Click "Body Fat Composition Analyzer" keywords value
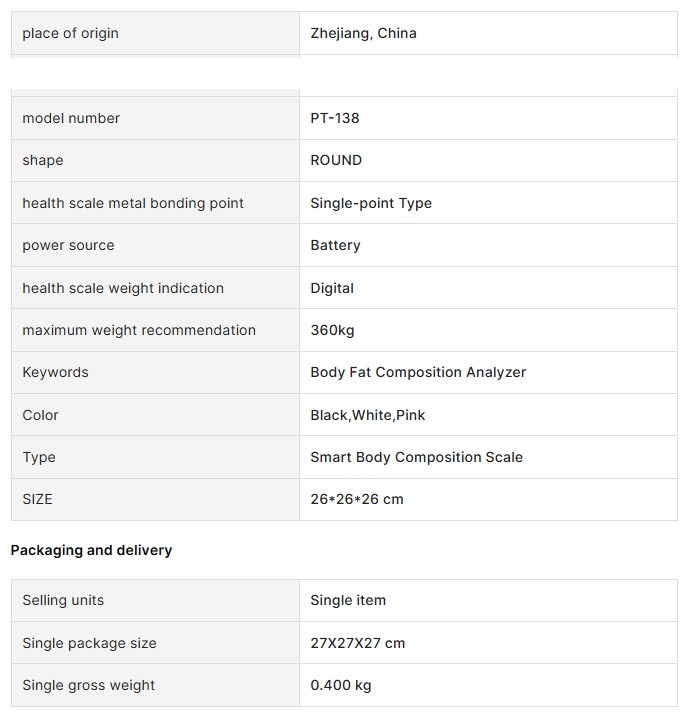The height and width of the screenshot is (716, 691). click(x=418, y=372)
